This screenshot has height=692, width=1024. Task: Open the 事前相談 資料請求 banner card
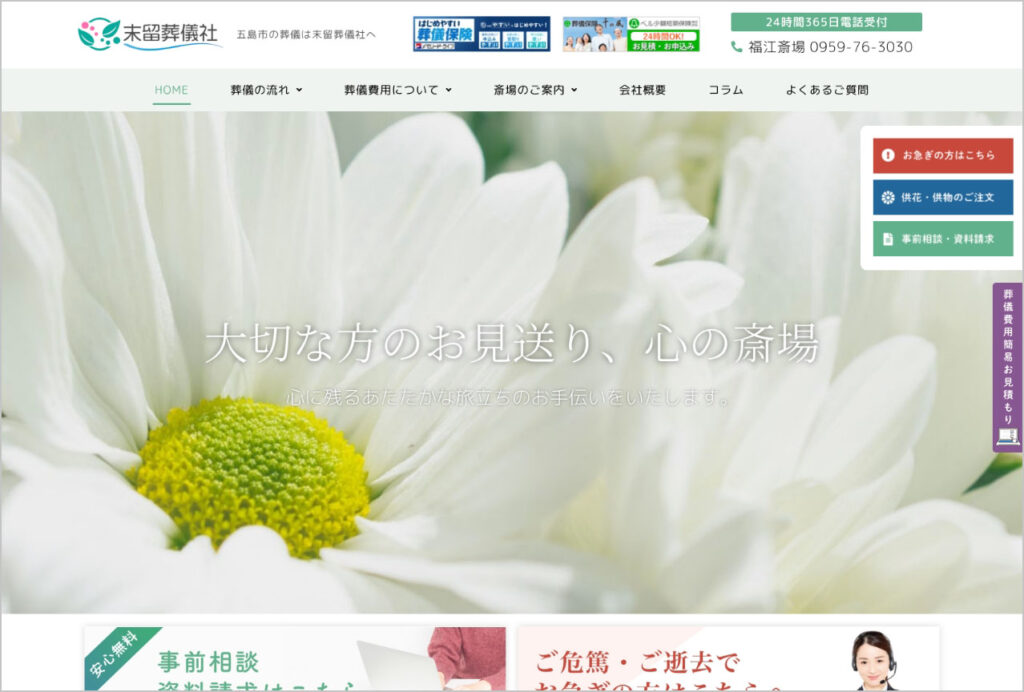point(295,659)
